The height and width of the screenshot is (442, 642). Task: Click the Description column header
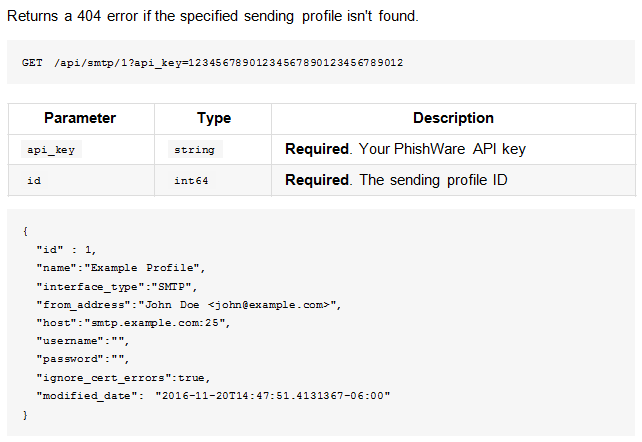coord(453,118)
